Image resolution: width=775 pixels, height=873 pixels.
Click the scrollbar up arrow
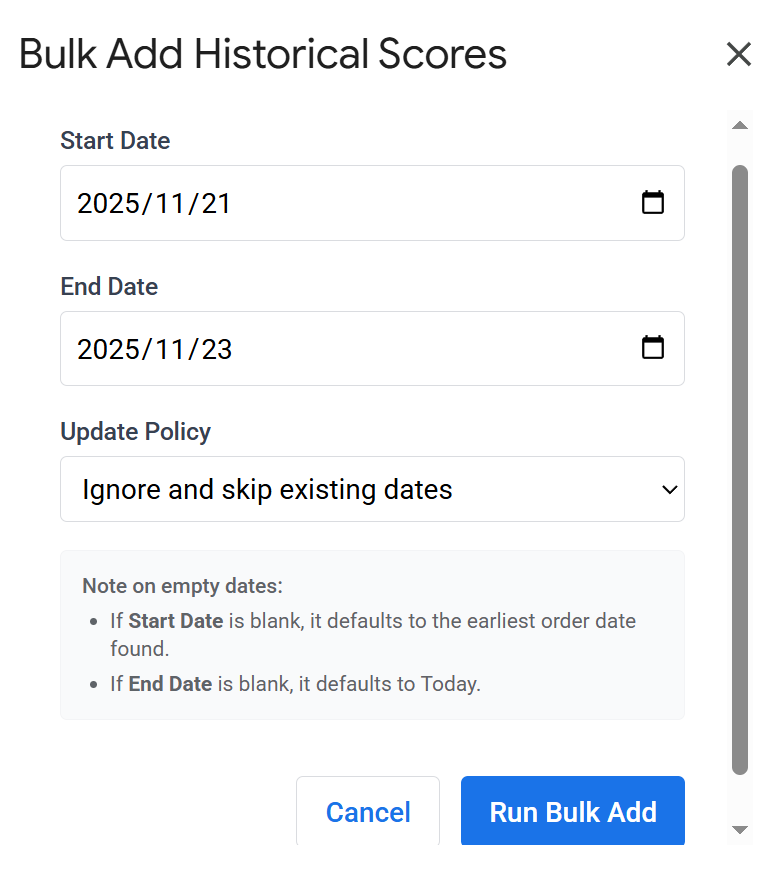click(x=740, y=124)
